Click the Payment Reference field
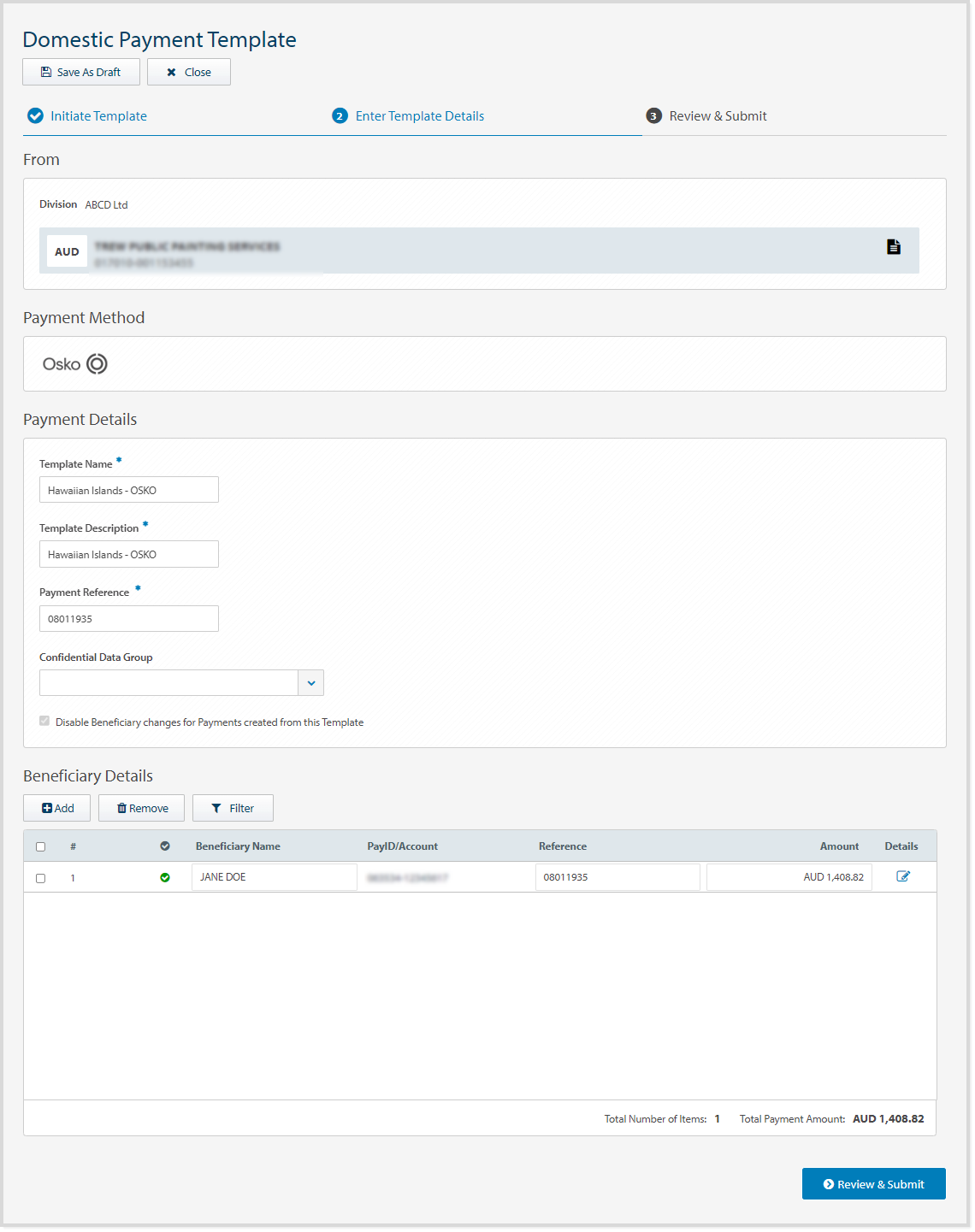 click(129, 619)
